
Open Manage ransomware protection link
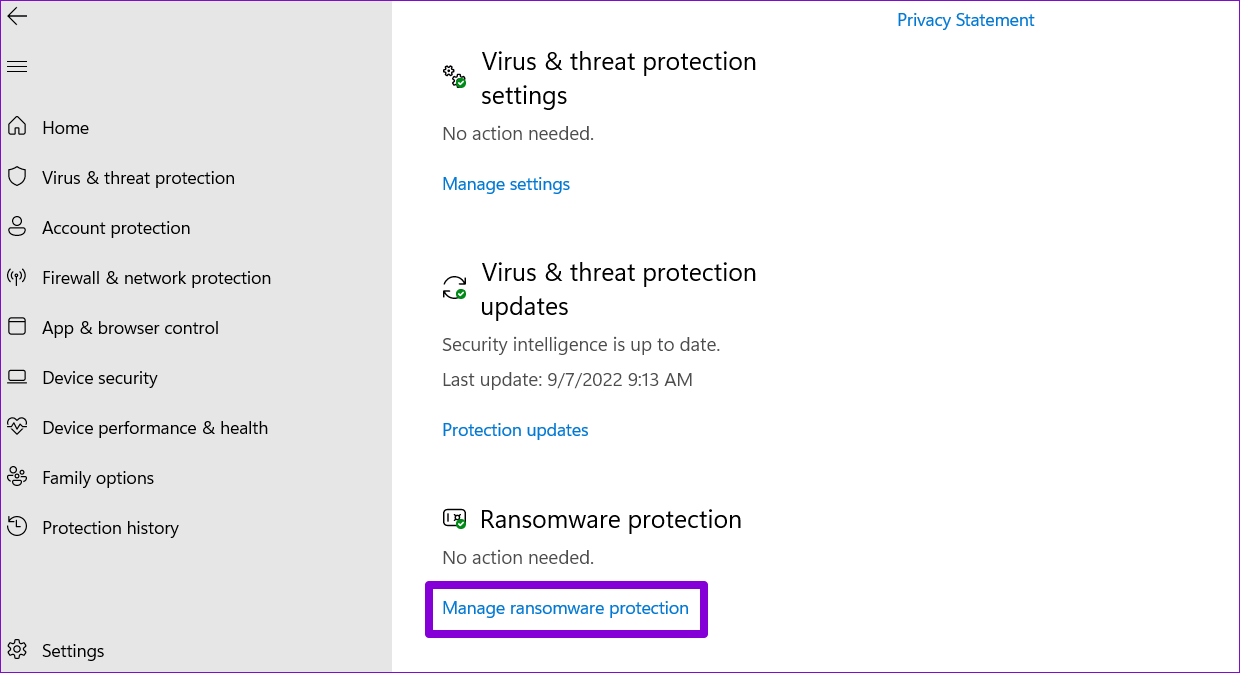tap(565, 608)
